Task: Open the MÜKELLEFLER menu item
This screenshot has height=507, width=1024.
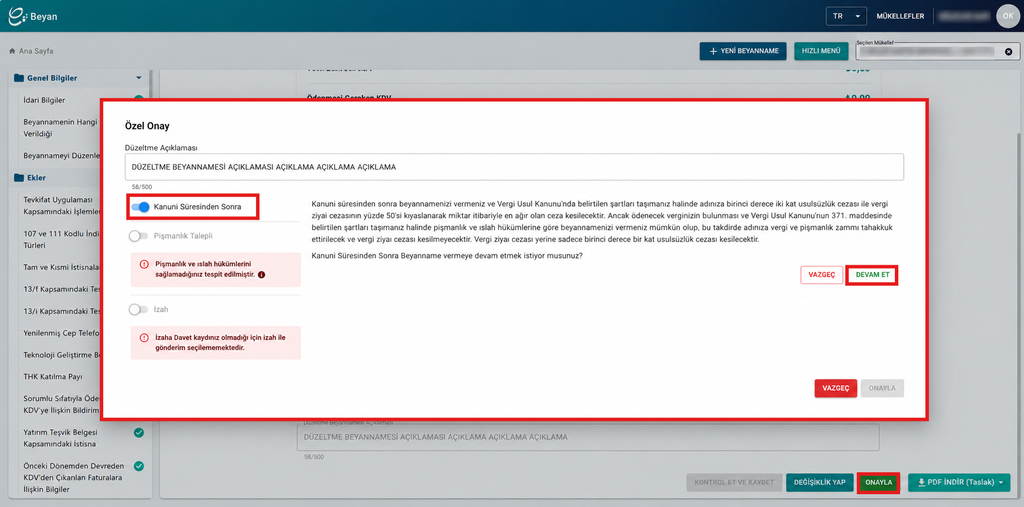Action: tap(900, 16)
